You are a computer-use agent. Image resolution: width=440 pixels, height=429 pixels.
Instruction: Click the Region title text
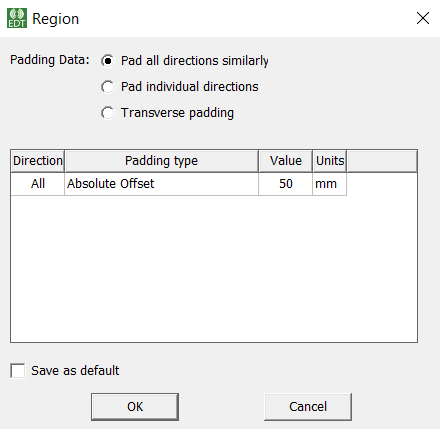(55, 19)
